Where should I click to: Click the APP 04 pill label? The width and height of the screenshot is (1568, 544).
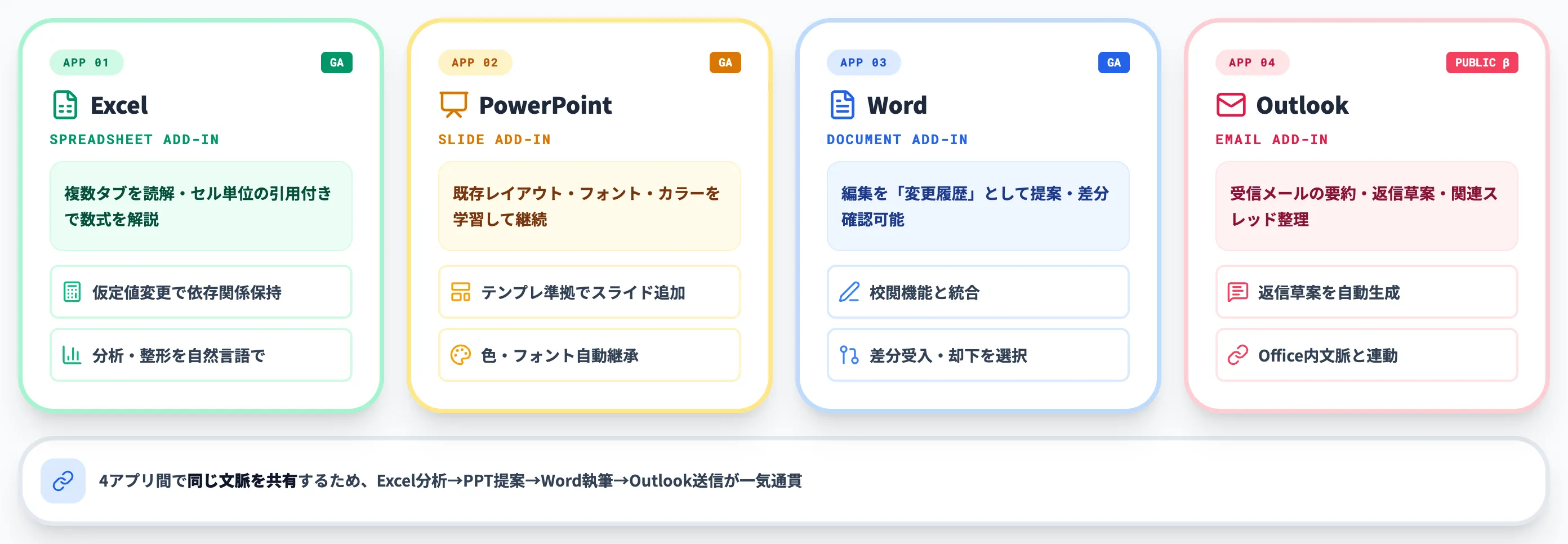point(1252,63)
